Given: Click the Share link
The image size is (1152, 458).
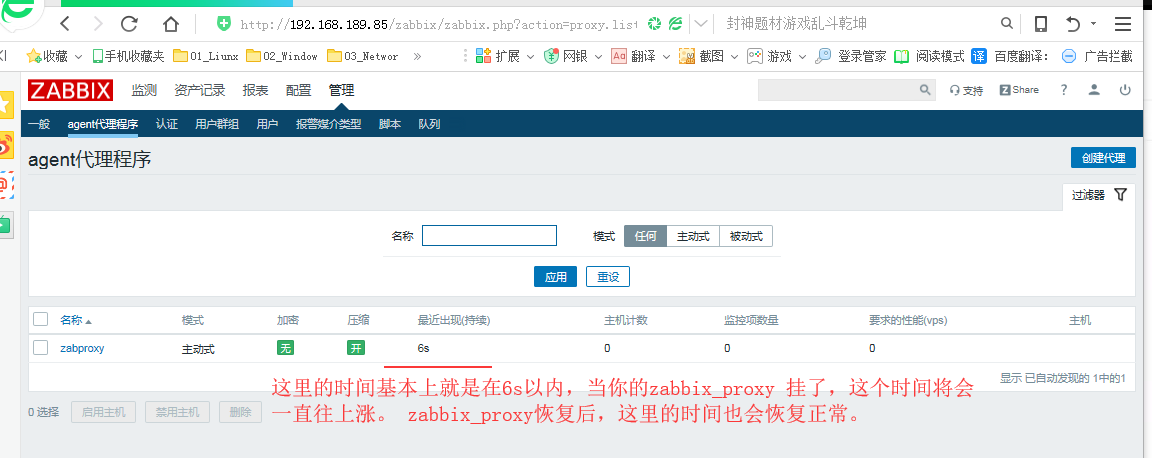Looking at the screenshot, I should (x=1019, y=90).
